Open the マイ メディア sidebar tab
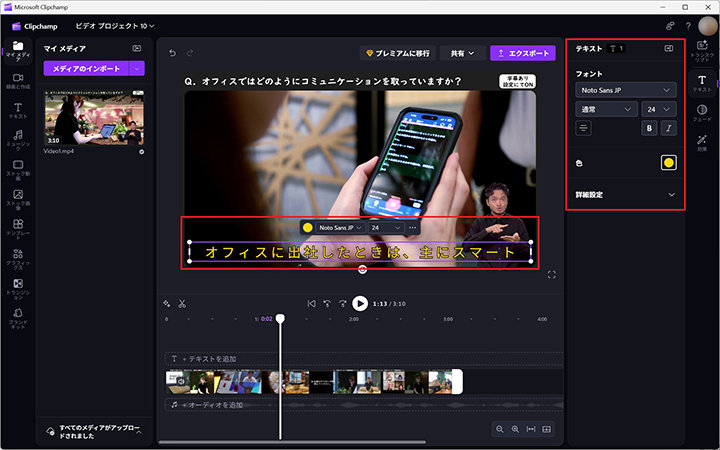Screen dimensions: 720x450 18,51
